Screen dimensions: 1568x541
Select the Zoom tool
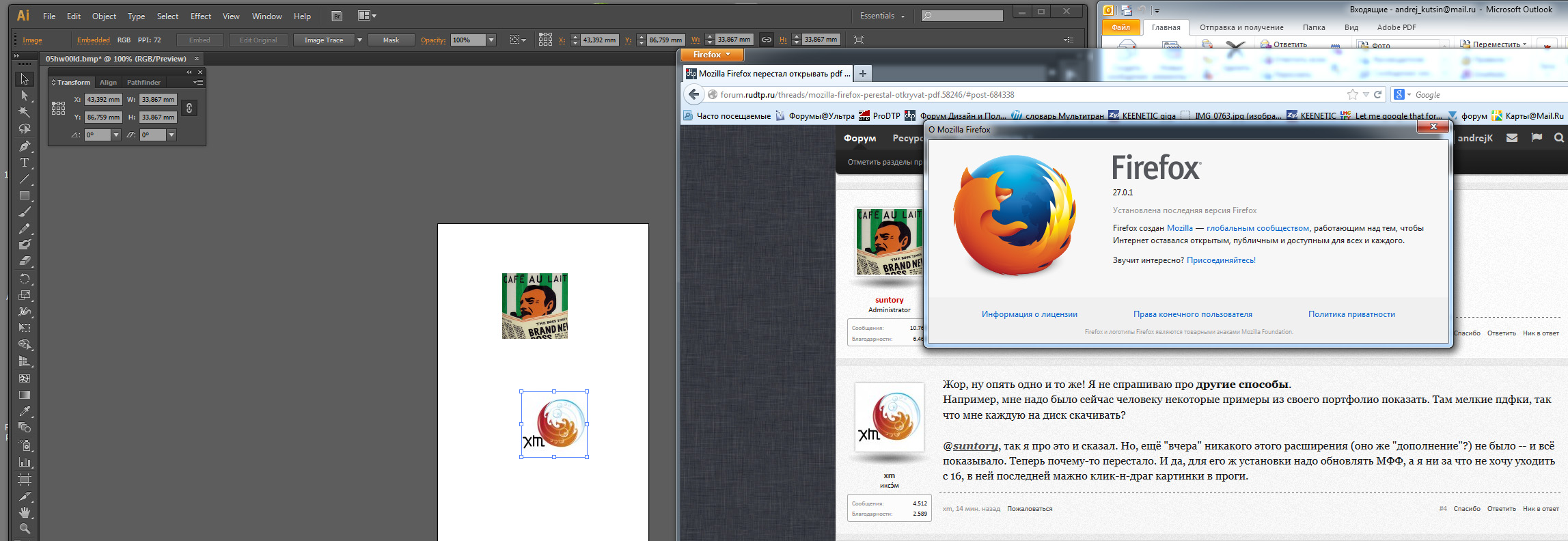(x=25, y=529)
